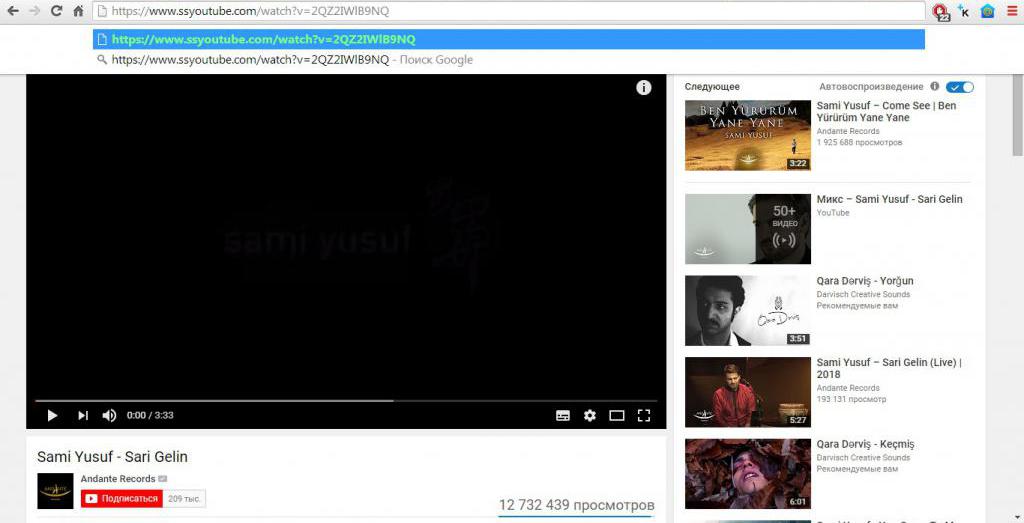This screenshot has width=1024, height=523.
Task: Open the red extension icon with badge
Action: click(941, 12)
